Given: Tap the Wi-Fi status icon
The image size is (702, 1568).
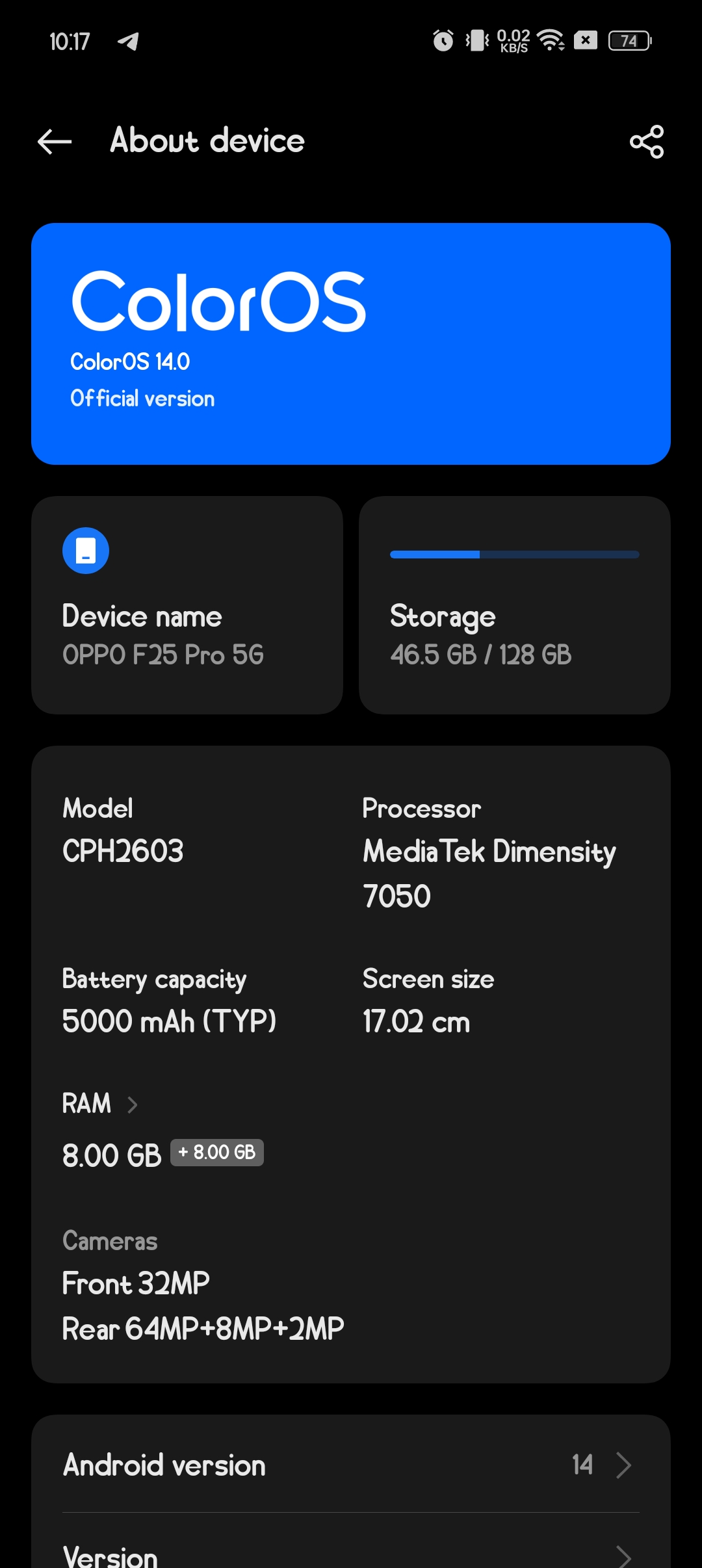Looking at the screenshot, I should coord(551,41).
